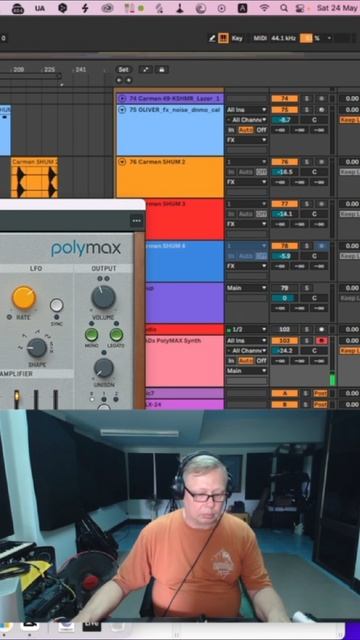
Task: Arm track 76 for recording
Action: click(321, 162)
